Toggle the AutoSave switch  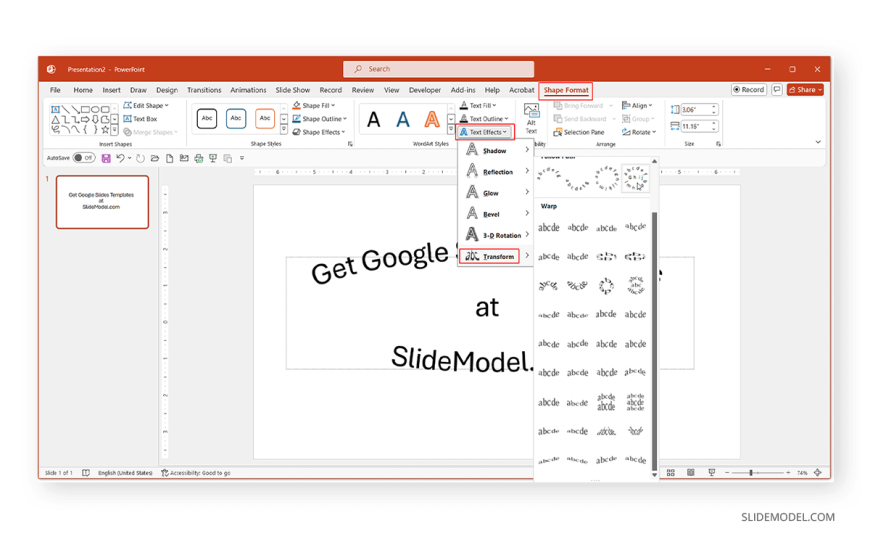84,158
